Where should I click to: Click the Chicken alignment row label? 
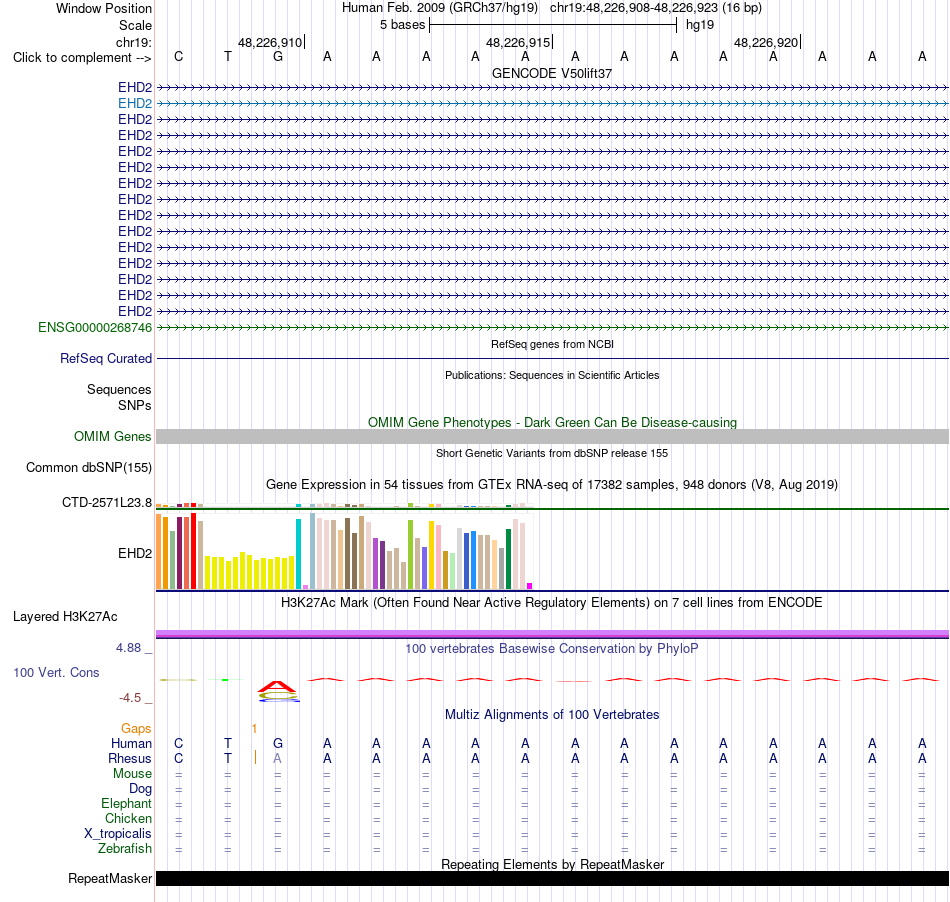128,818
